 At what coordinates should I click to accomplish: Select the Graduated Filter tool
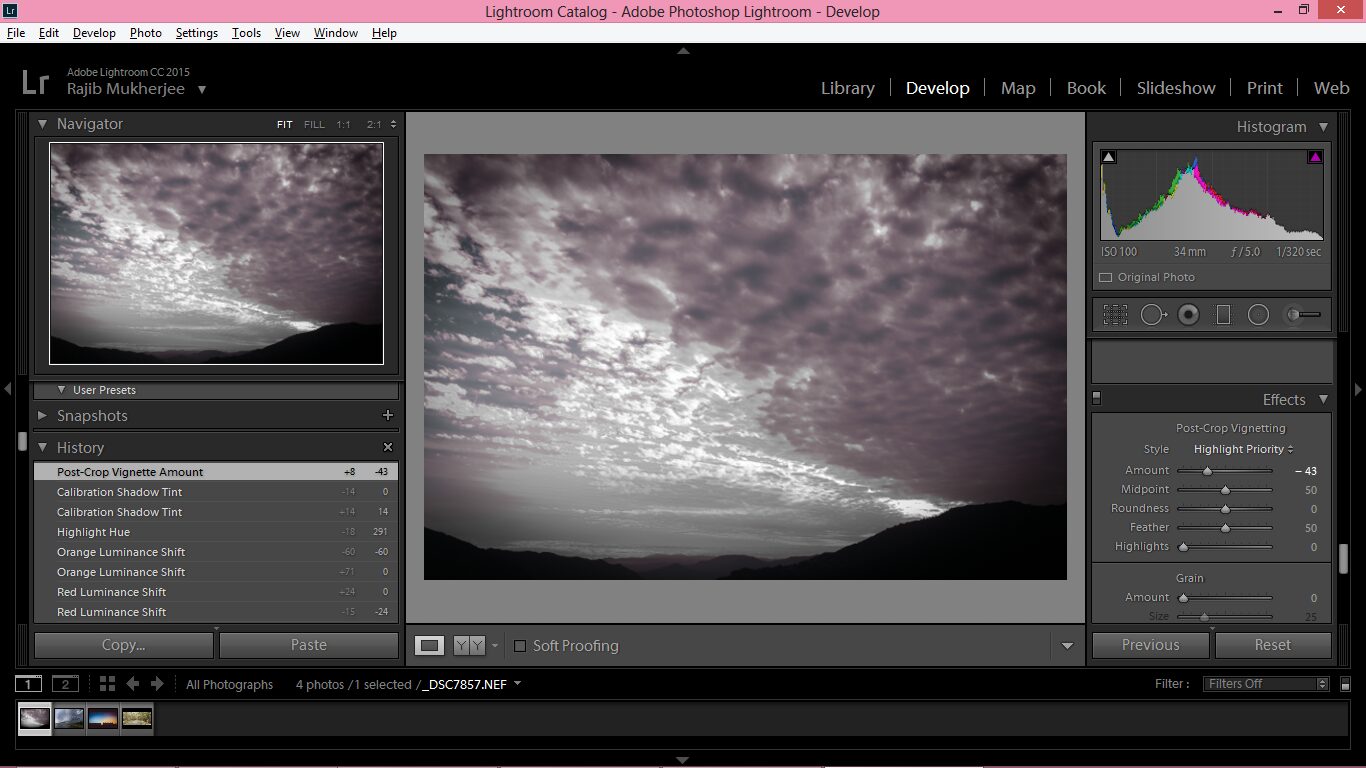[x=1223, y=315]
